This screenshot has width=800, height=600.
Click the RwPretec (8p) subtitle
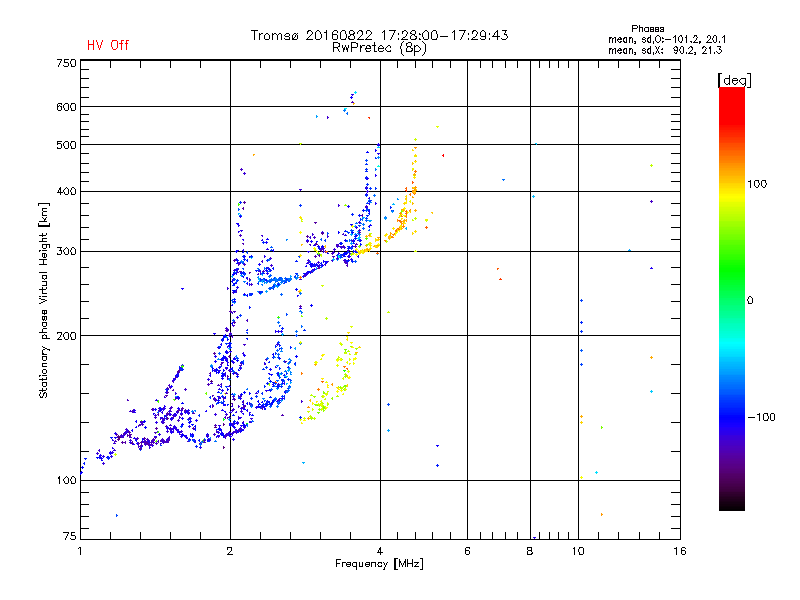pyautogui.click(x=379, y=48)
